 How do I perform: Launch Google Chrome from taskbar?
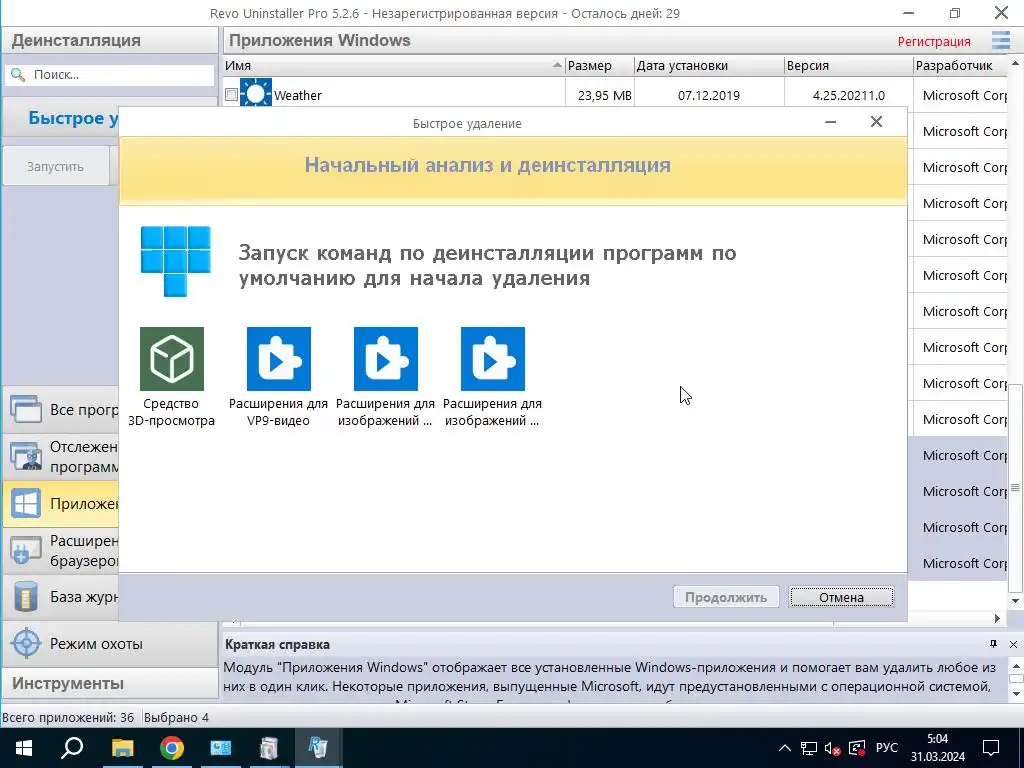point(172,748)
